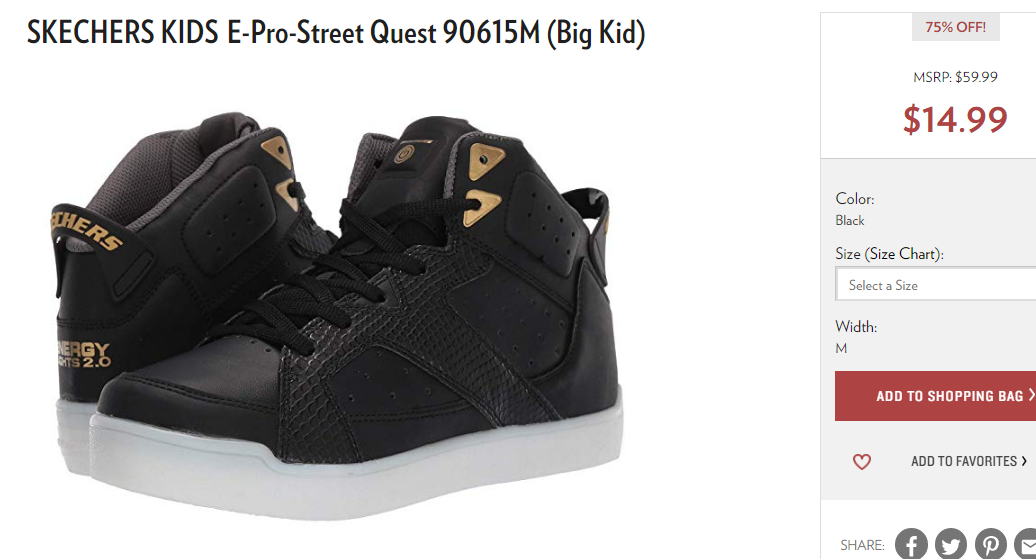Screen dimensions: 1036x559
Task: Click the heart favorites icon
Action: [x=862, y=461]
